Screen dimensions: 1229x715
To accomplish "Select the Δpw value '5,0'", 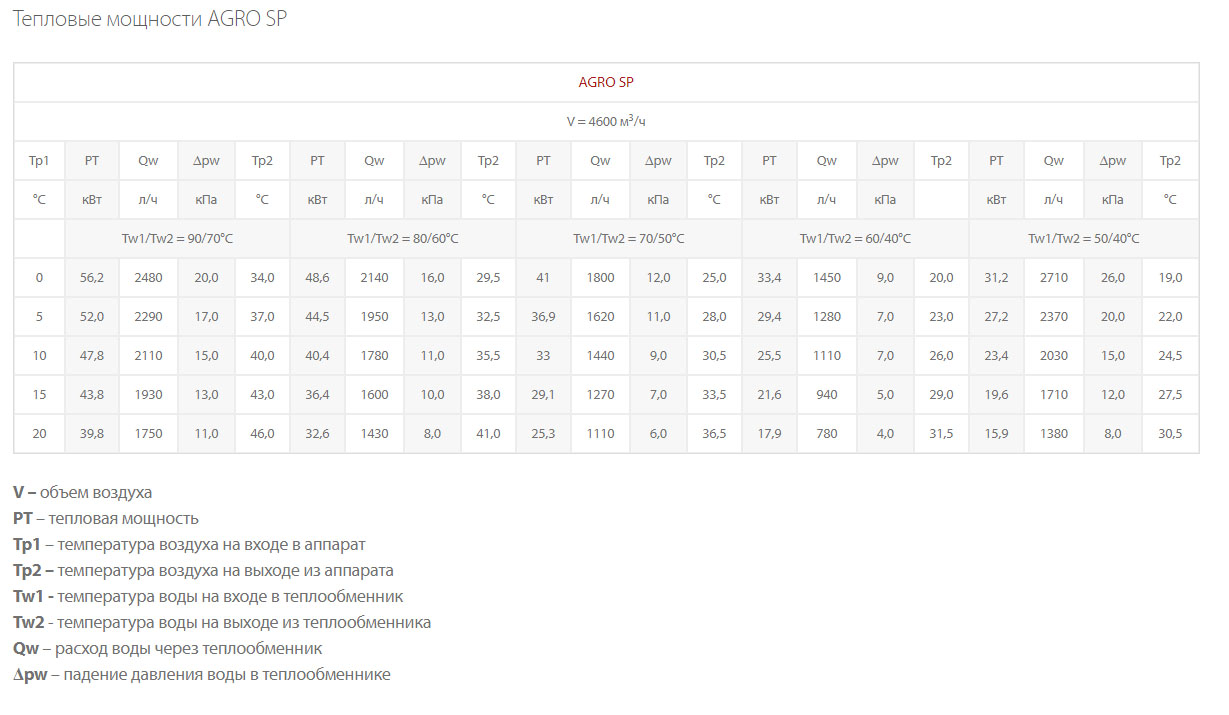I will point(885,394).
